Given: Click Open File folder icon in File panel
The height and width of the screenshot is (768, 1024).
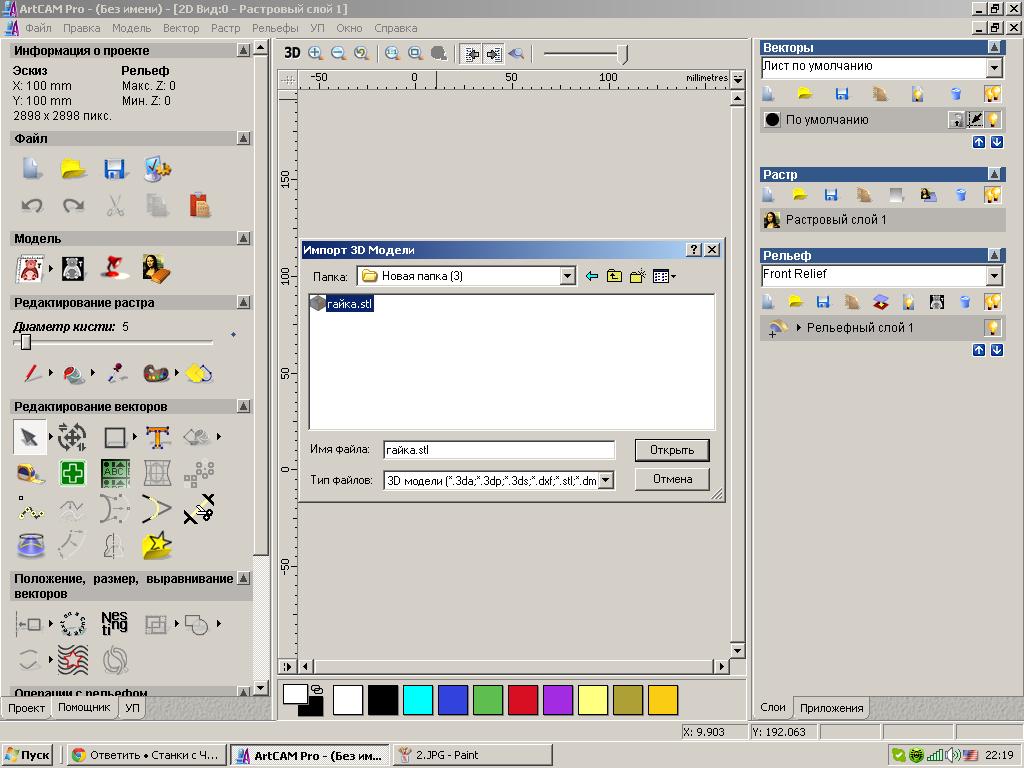Looking at the screenshot, I should (x=73, y=168).
